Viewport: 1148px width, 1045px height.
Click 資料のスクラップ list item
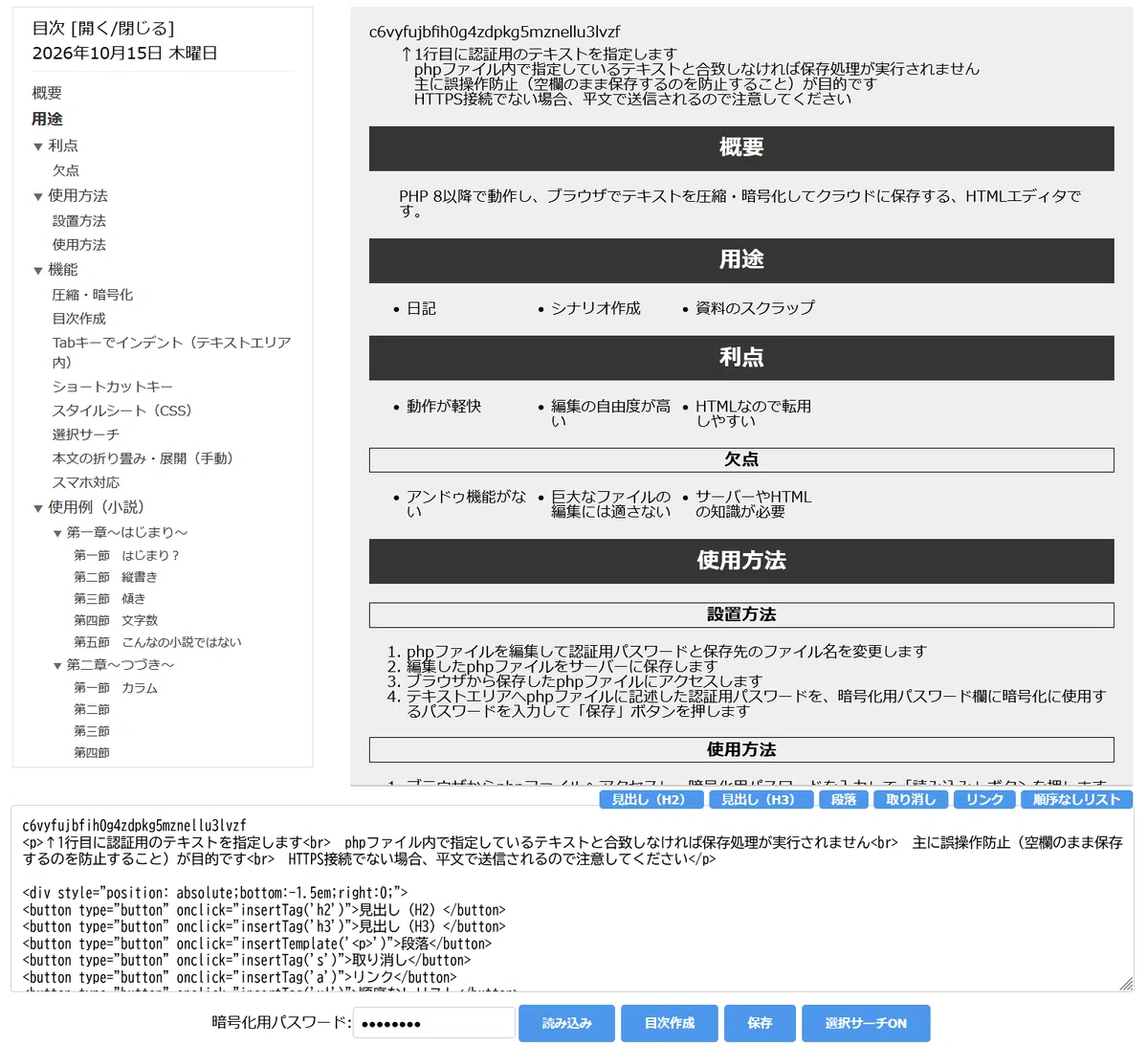click(755, 308)
